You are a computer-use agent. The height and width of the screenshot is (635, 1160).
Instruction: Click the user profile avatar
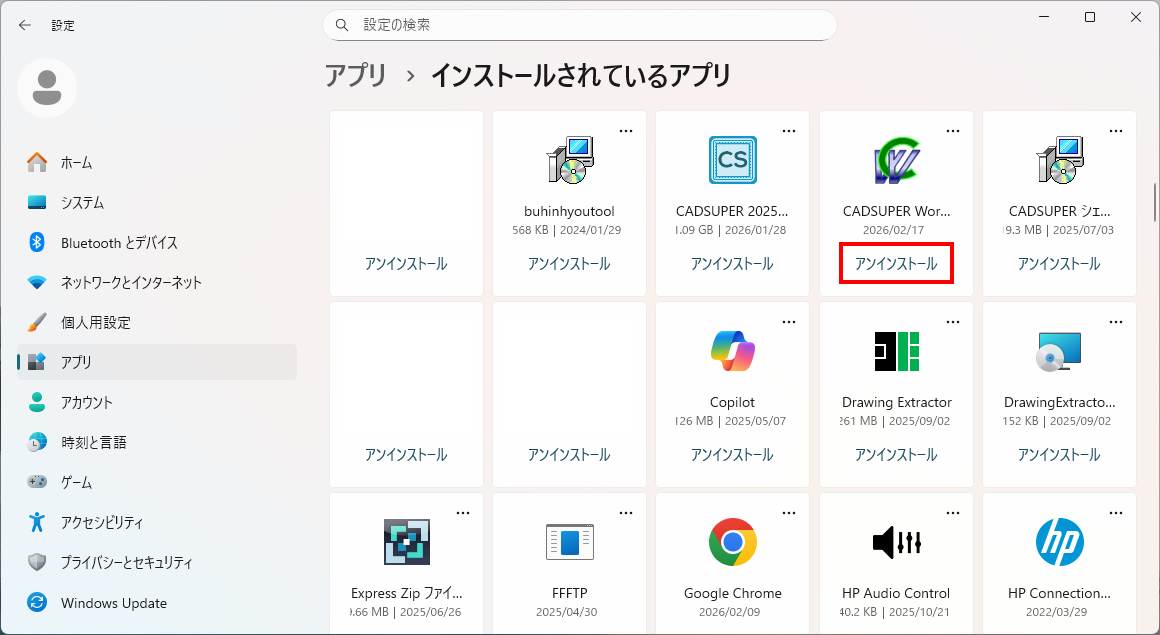tap(47, 88)
